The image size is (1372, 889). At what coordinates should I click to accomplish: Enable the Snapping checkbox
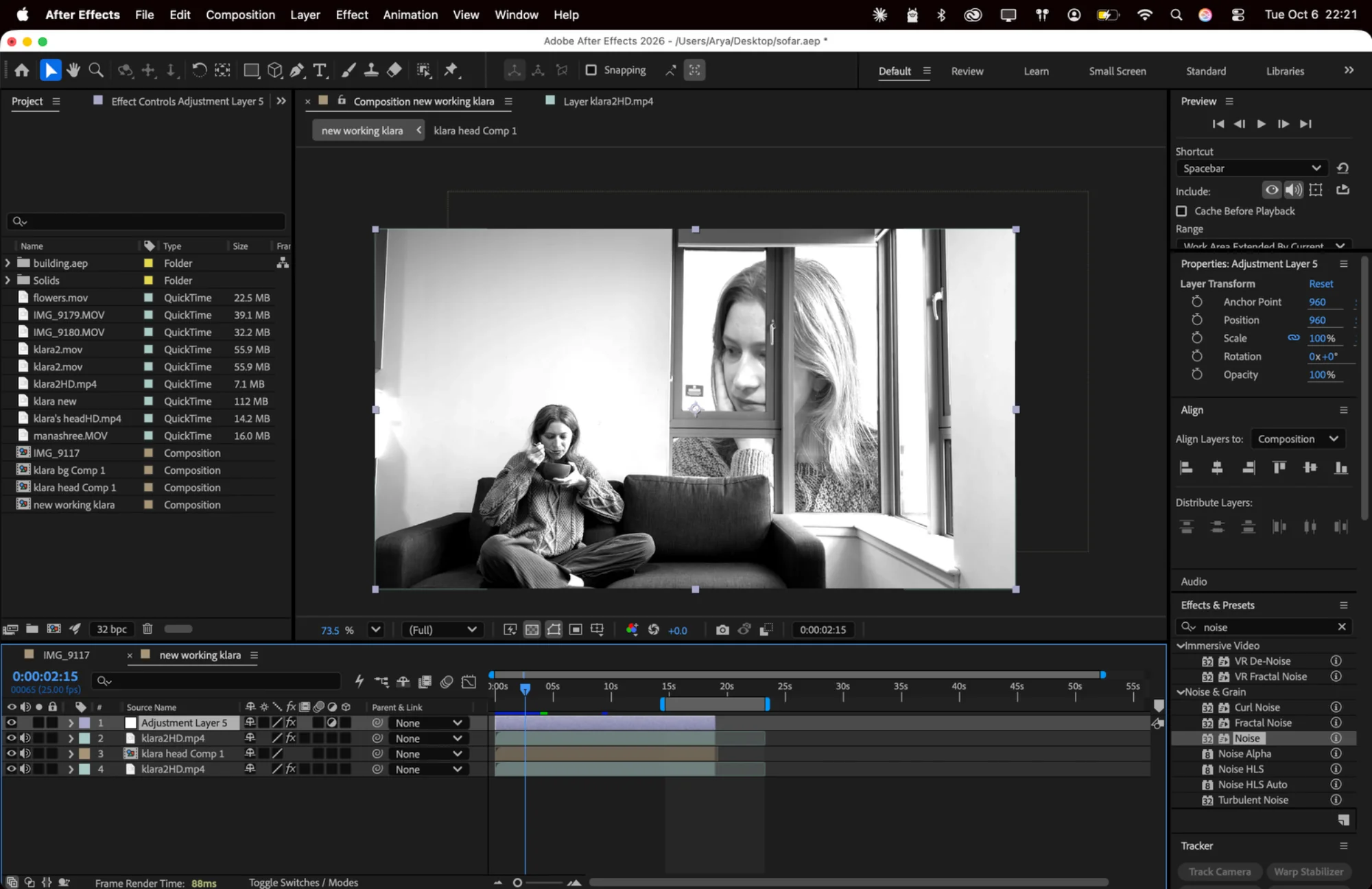[x=591, y=70]
